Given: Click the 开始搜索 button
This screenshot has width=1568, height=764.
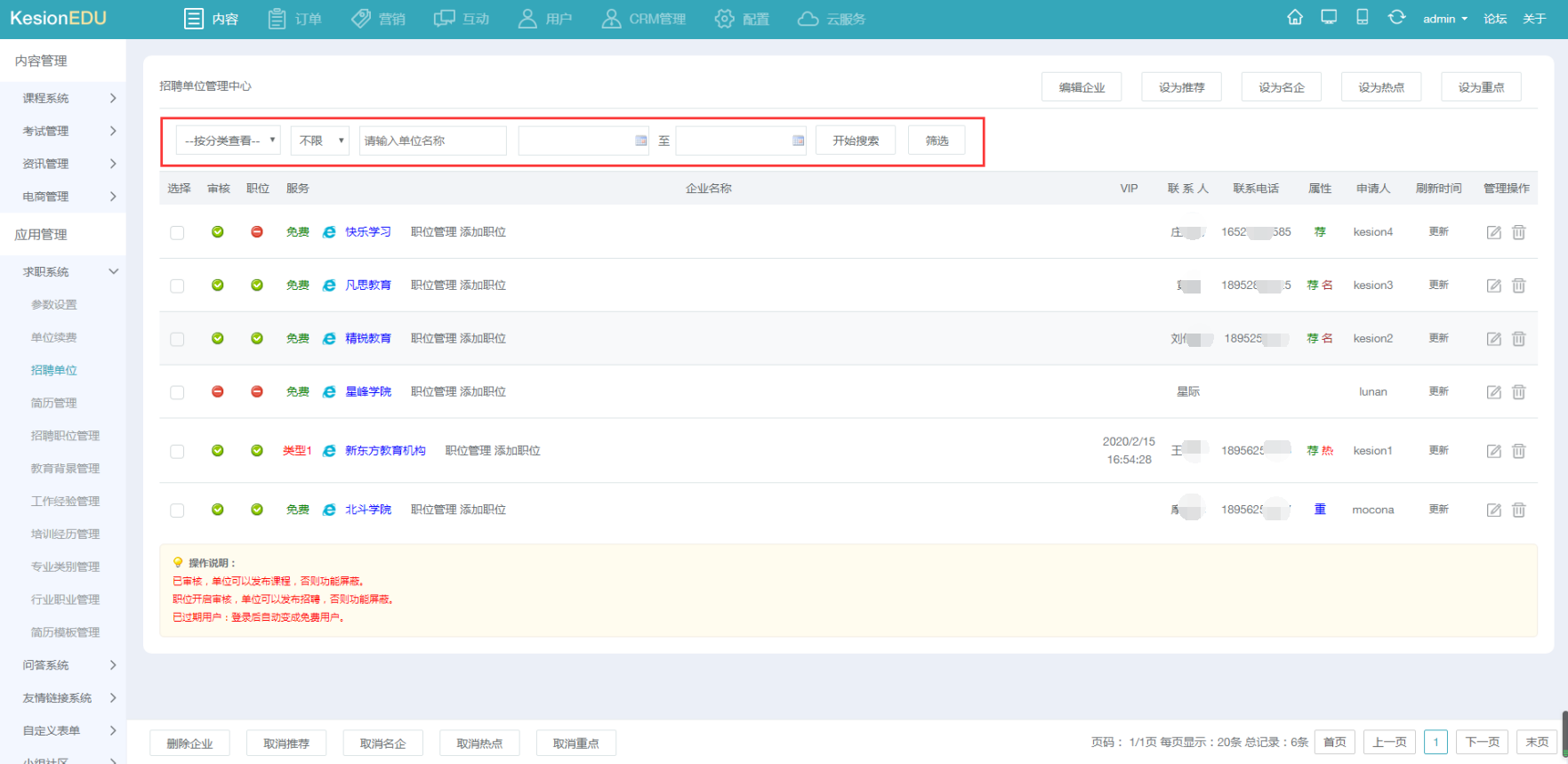Looking at the screenshot, I should pos(856,141).
